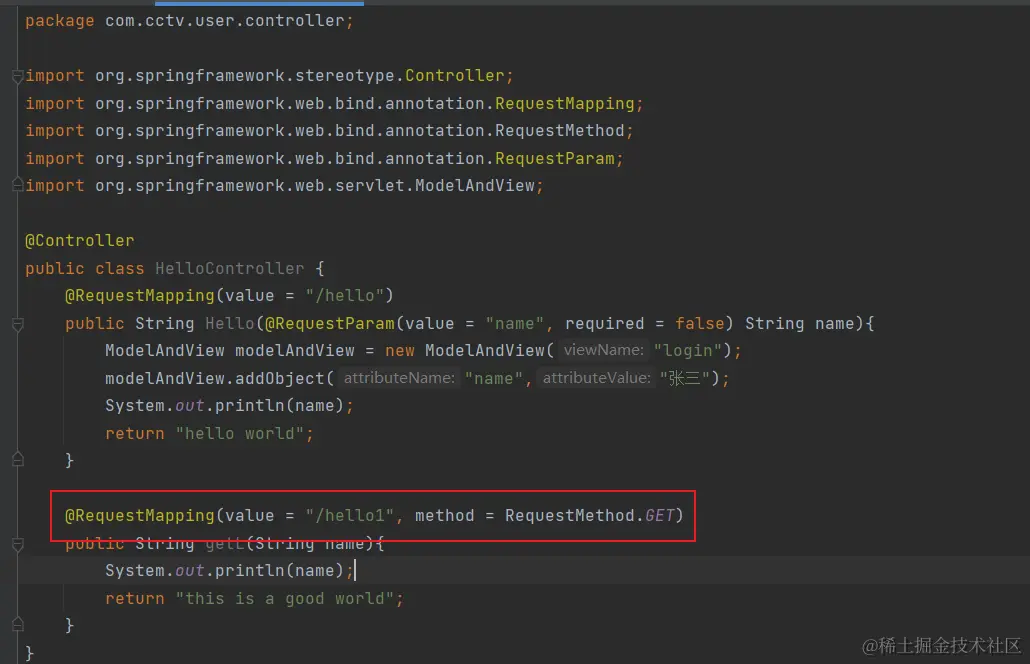This screenshot has width=1030, height=664.
Task: Click RequestParam in the import statement
Action: click(554, 158)
